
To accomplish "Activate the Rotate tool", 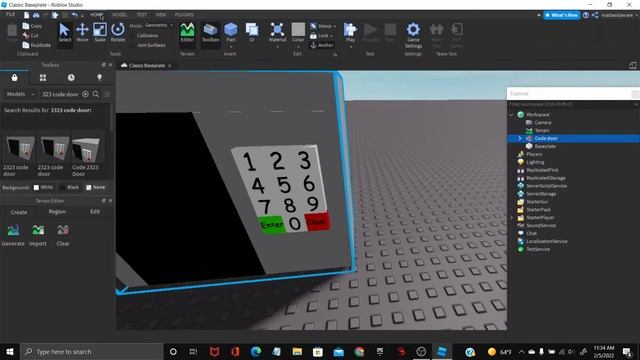I will (x=118, y=33).
